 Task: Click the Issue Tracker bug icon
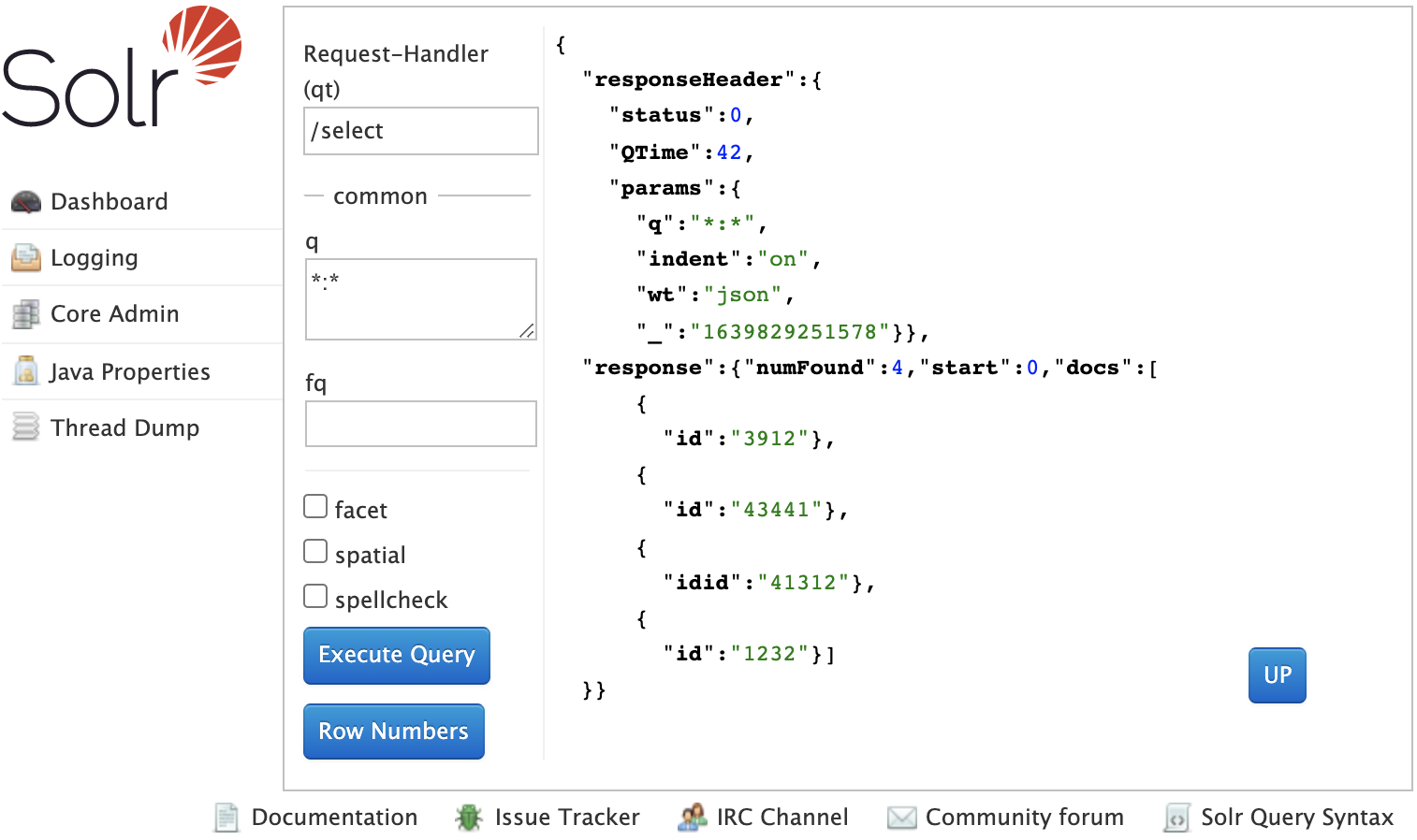pos(469,818)
